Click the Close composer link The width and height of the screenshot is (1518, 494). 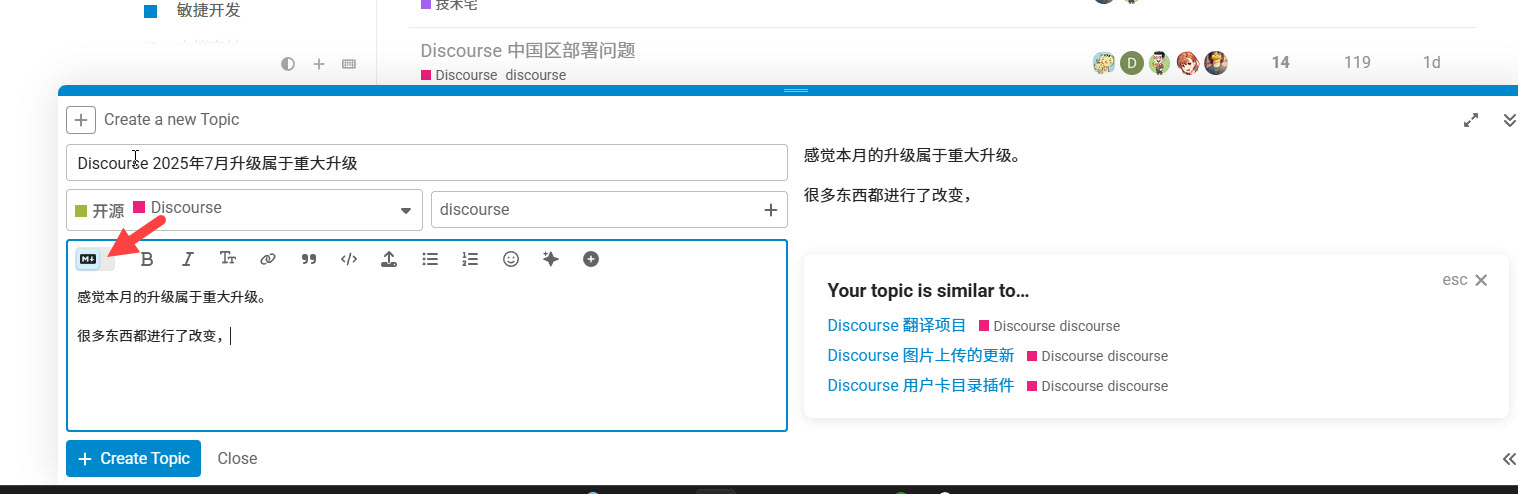(237, 459)
